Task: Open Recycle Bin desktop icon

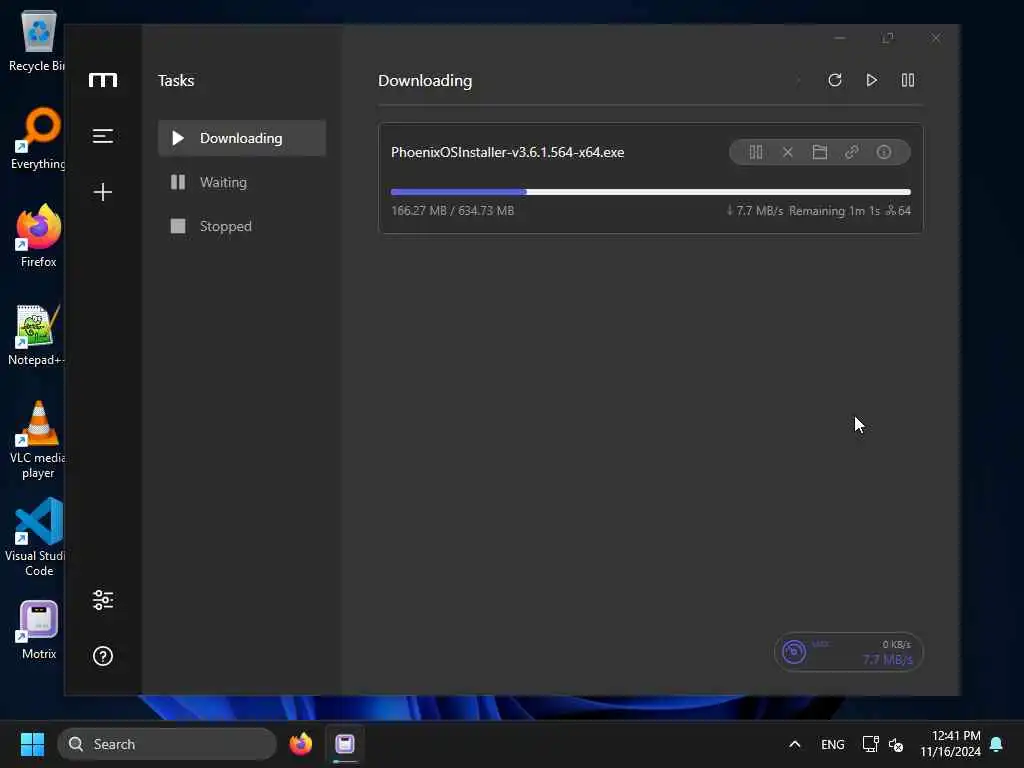Action: (37, 40)
